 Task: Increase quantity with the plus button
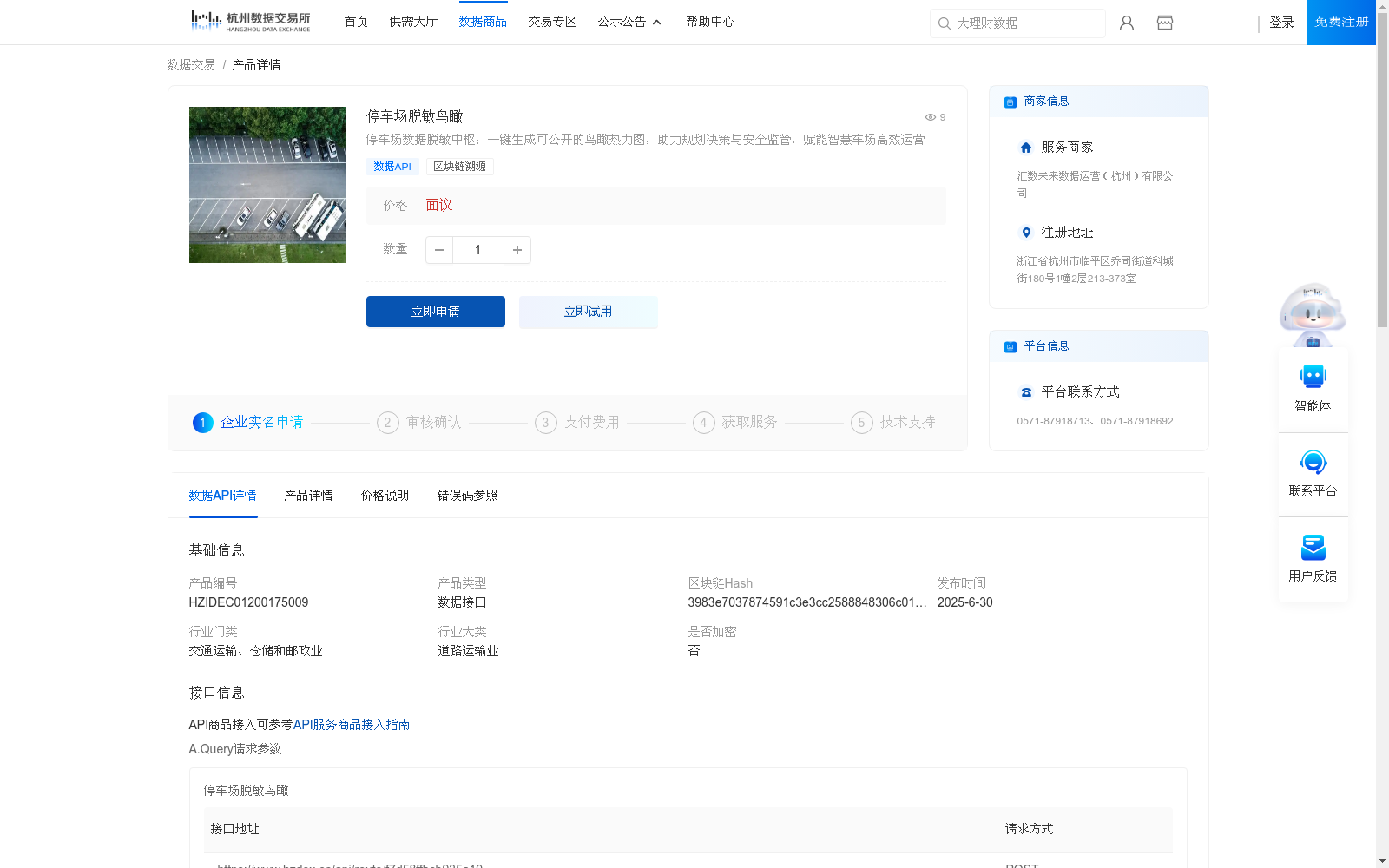(x=517, y=250)
